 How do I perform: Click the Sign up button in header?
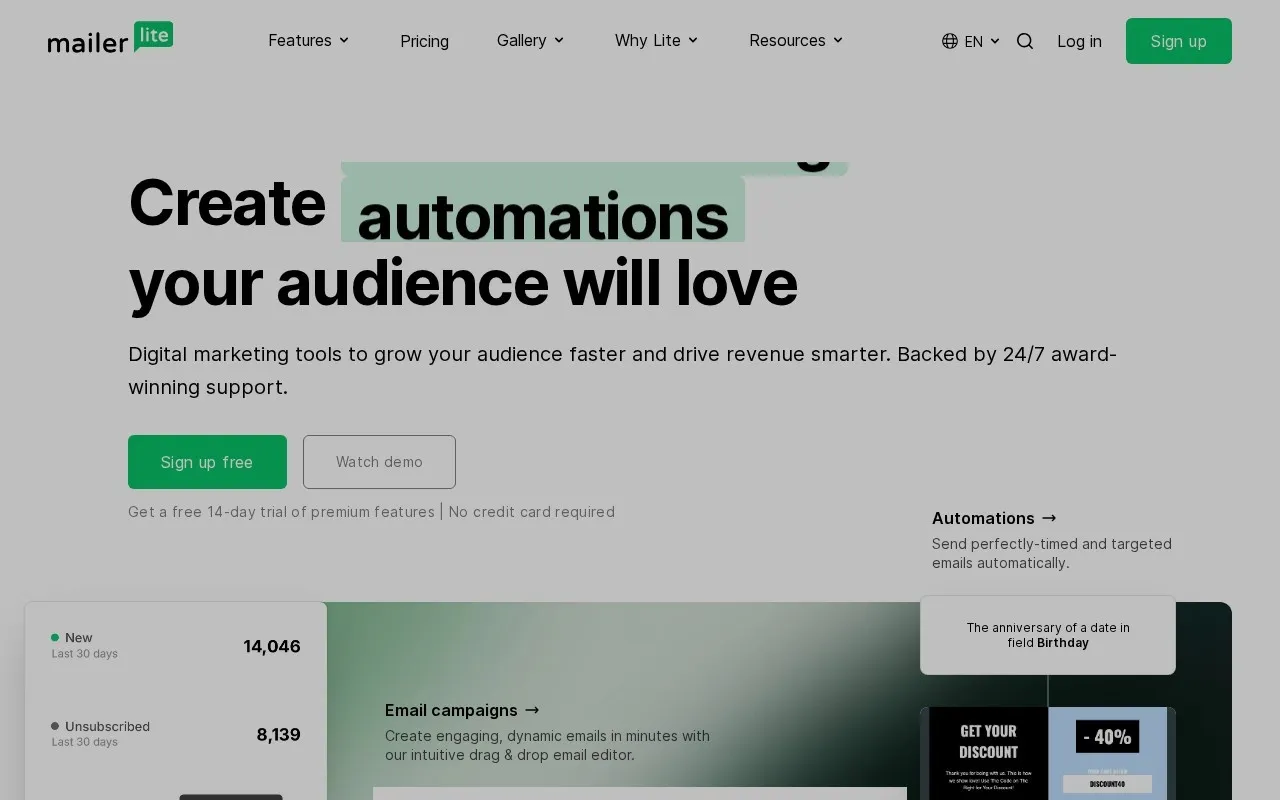[x=1178, y=41]
